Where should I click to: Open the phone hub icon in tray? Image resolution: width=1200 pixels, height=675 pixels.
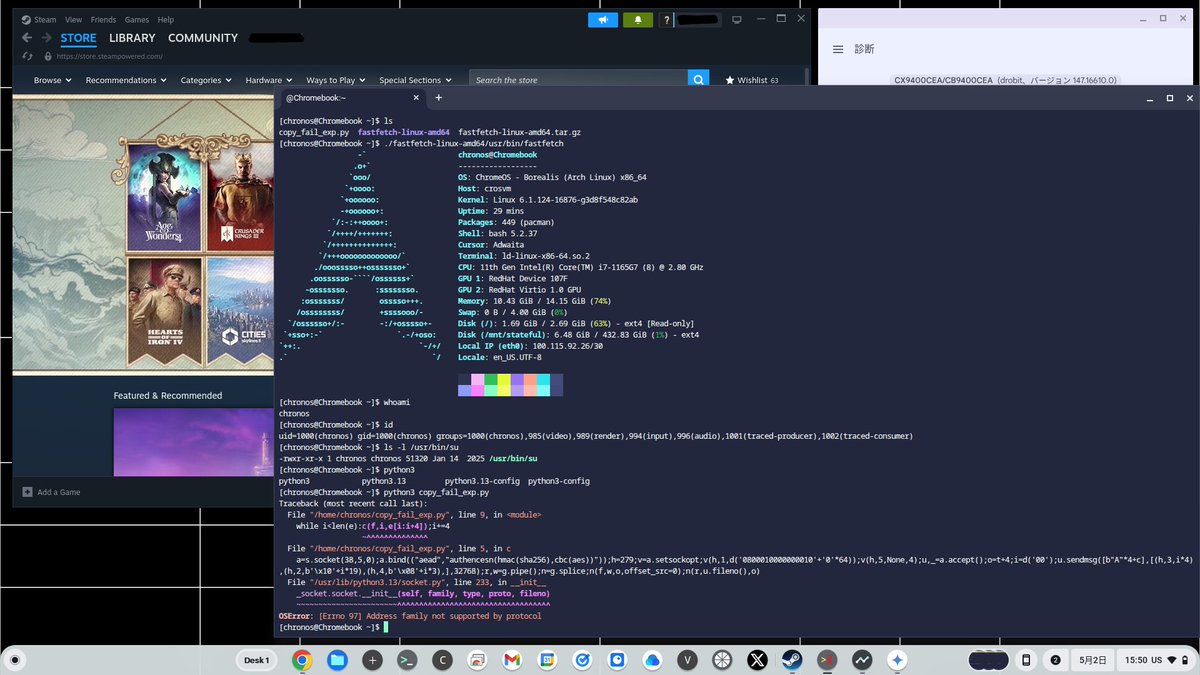[1026, 660]
